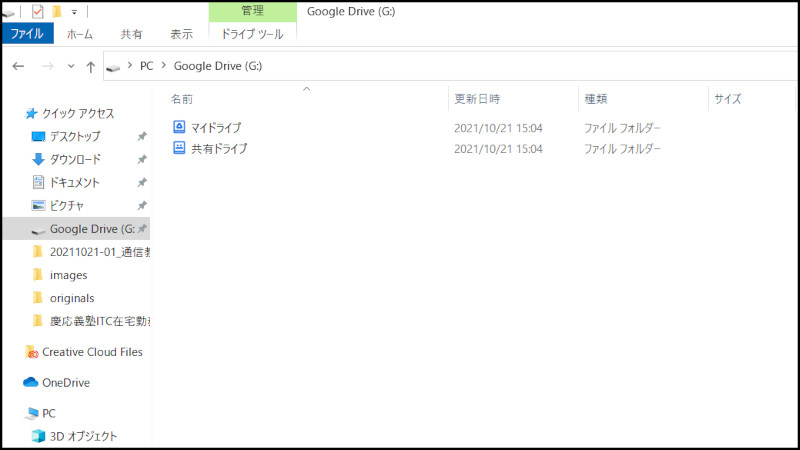Viewport: 800px width, 450px height.
Task: Open the recent locations dropdown arrow
Action: click(x=70, y=66)
